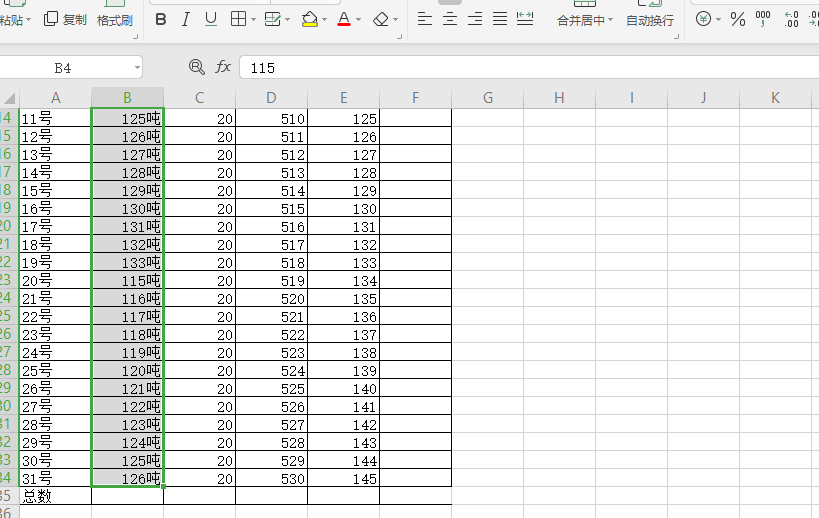
Task: Align text right
Action: [475, 20]
